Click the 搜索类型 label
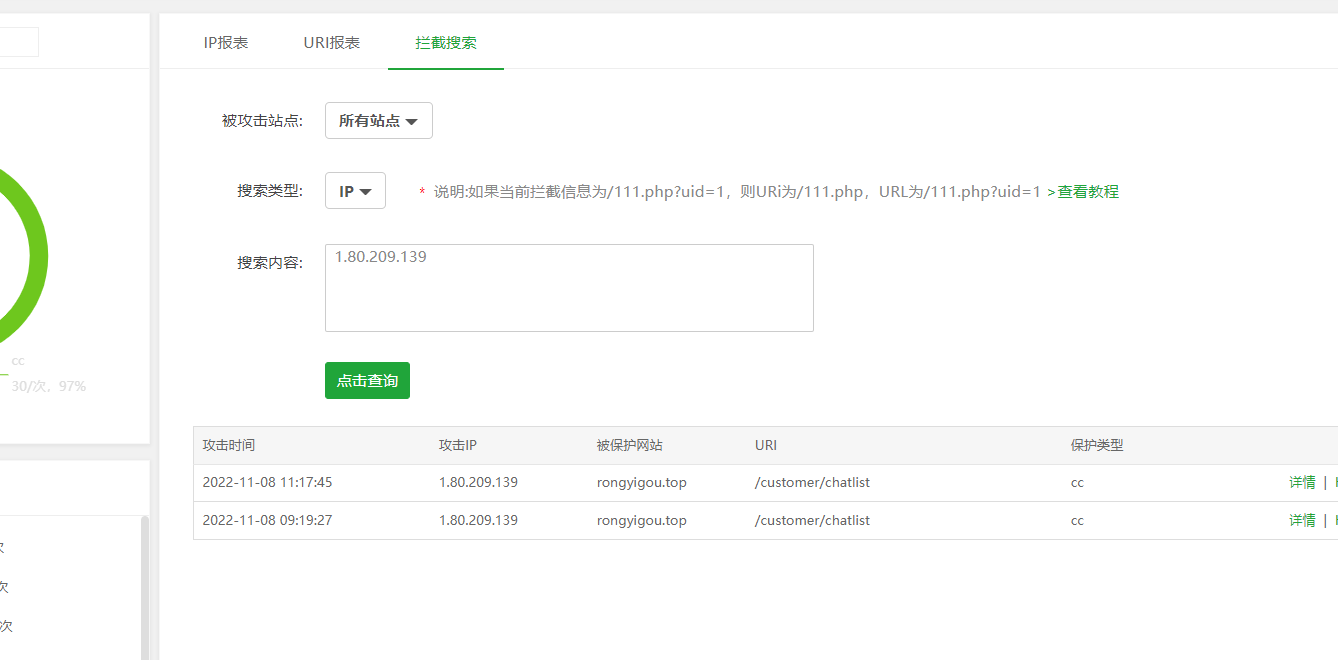 pyautogui.click(x=270, y=191)
